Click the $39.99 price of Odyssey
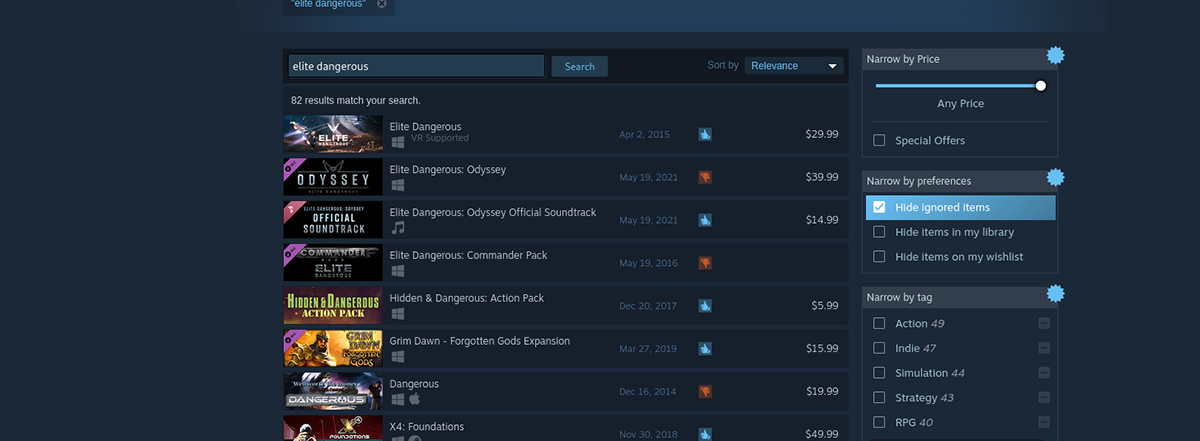This screenshot has width=1200, height=441. pos(821,177)
